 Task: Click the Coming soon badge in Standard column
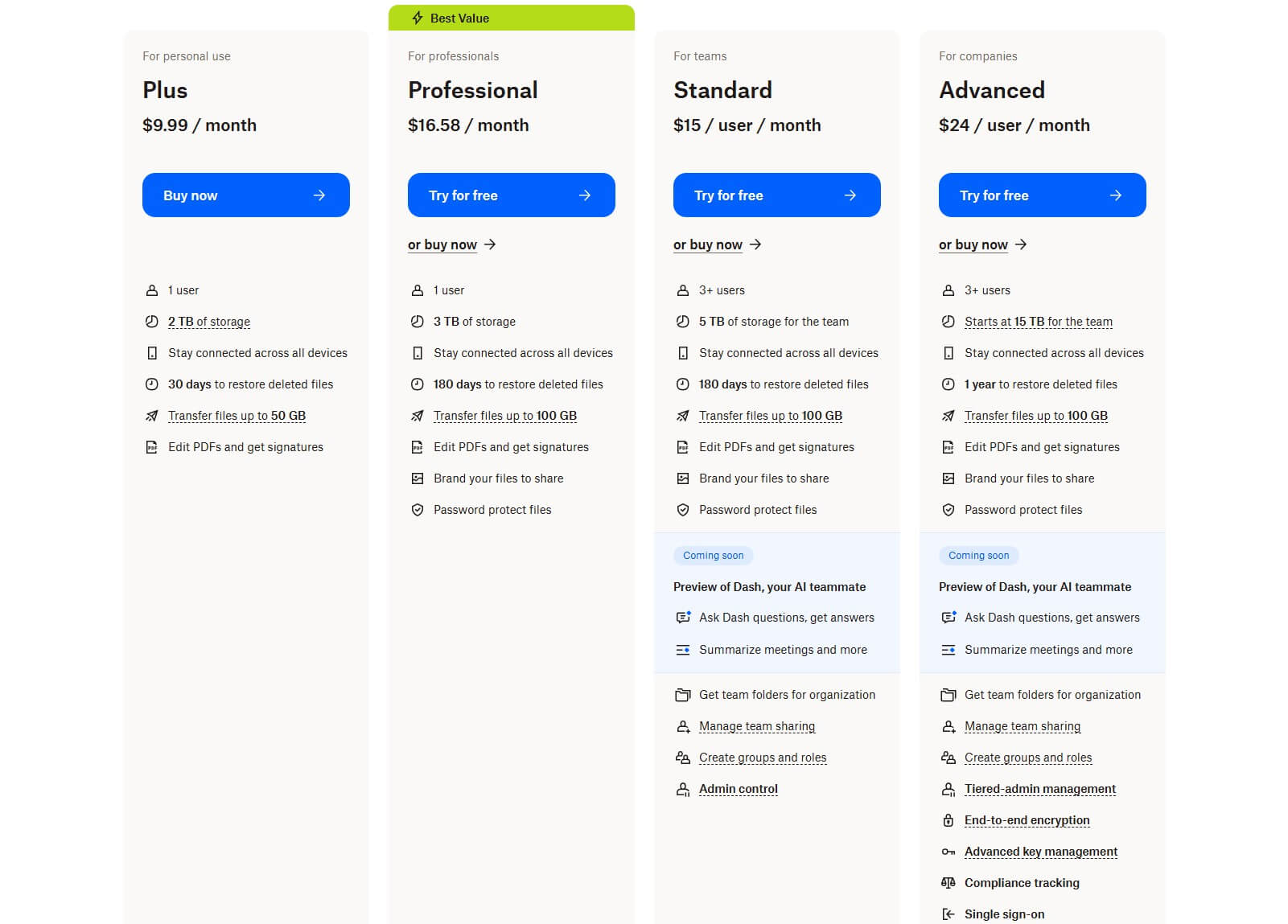tap(713, 555)
